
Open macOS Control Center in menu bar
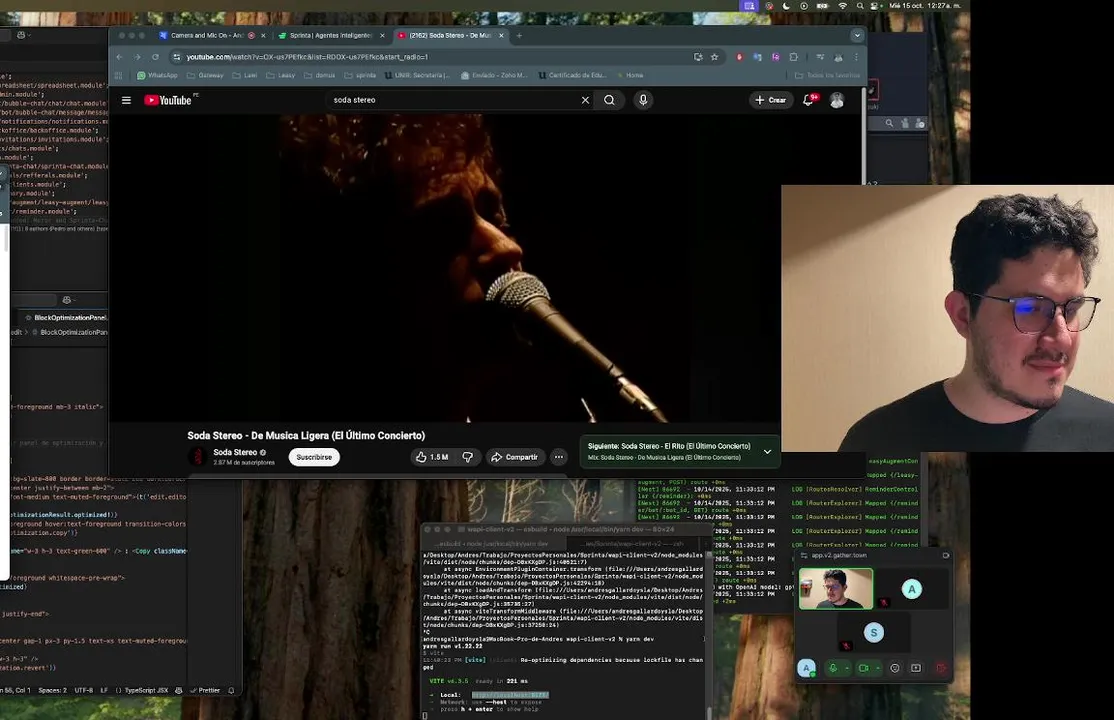coord(875,6)
